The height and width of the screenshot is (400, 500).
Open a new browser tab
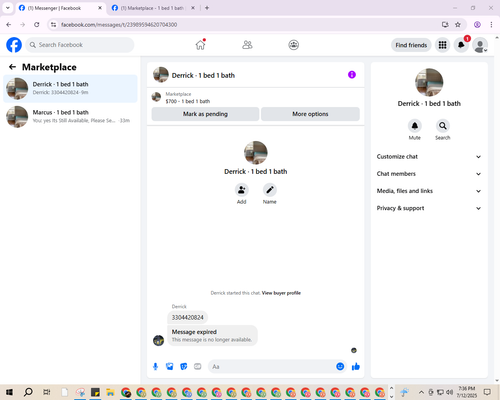tap(207, 8)
